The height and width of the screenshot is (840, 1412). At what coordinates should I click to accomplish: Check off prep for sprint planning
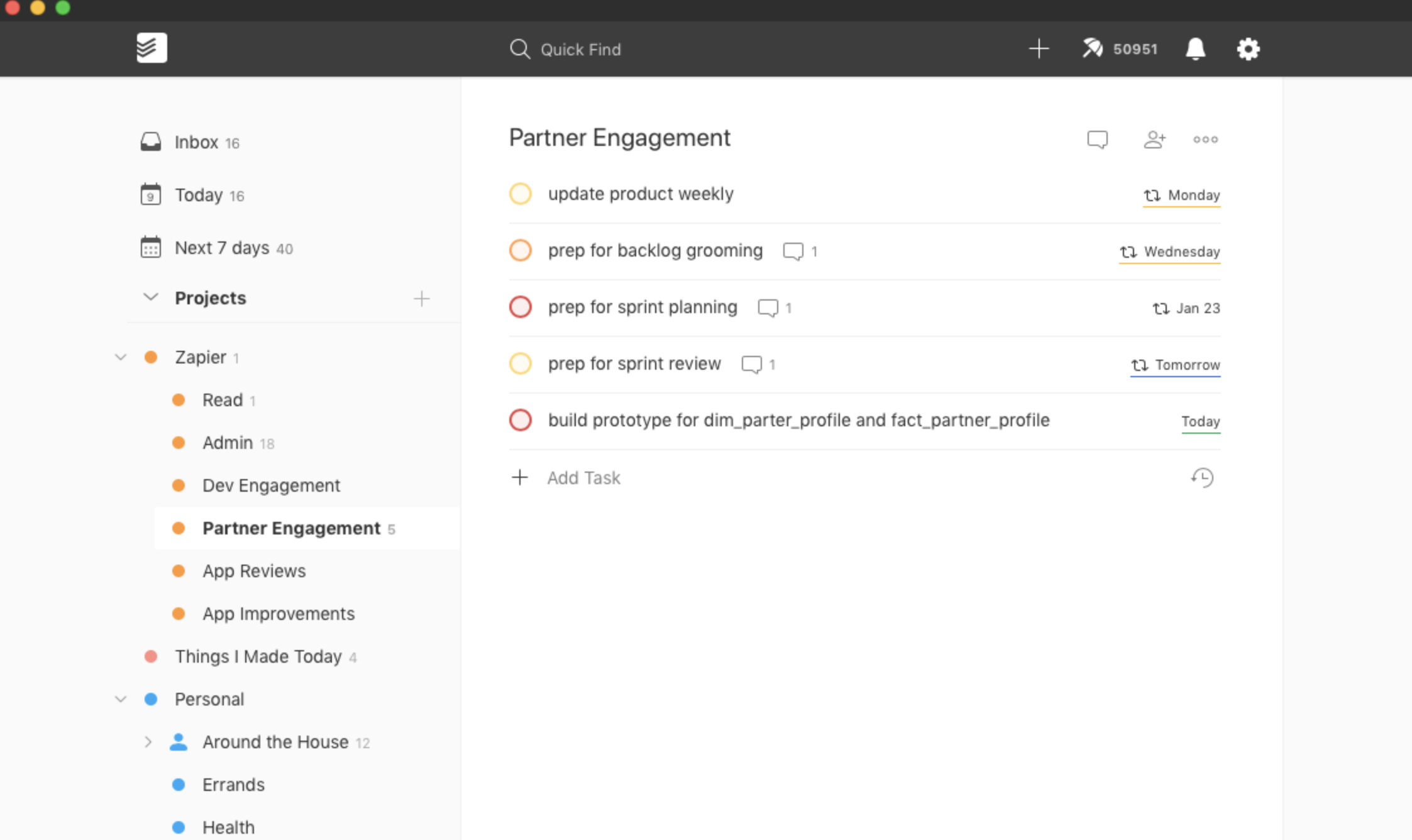(521, 307)
